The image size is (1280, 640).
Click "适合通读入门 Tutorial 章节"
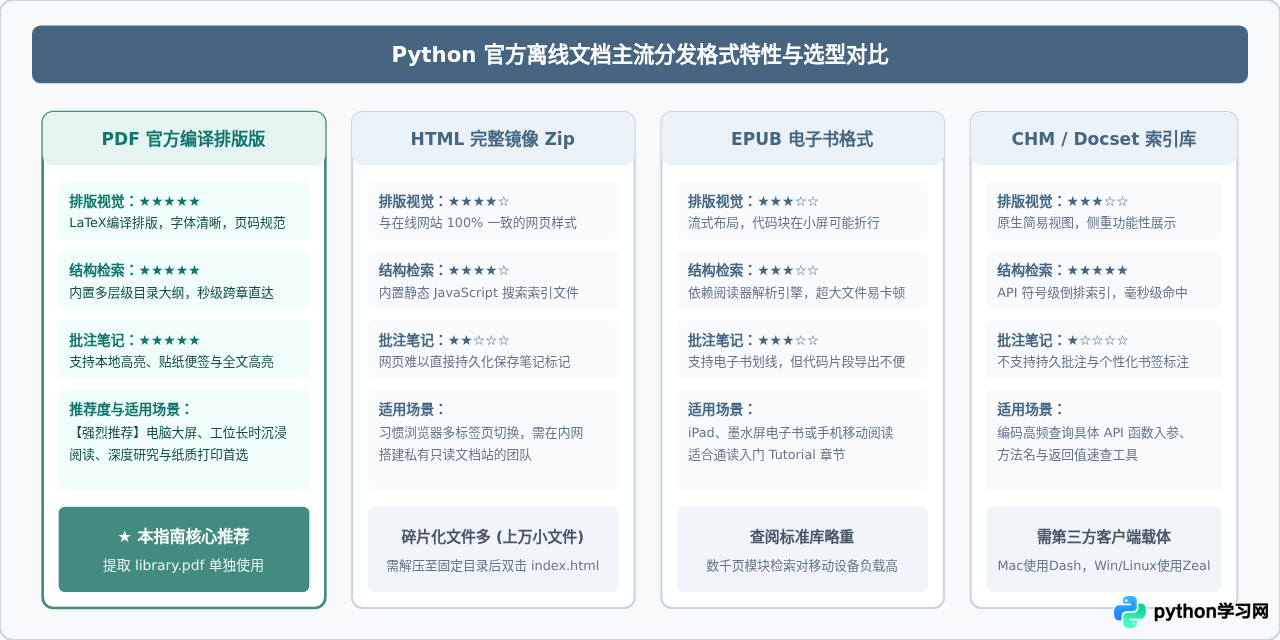[x=767, y=454]
